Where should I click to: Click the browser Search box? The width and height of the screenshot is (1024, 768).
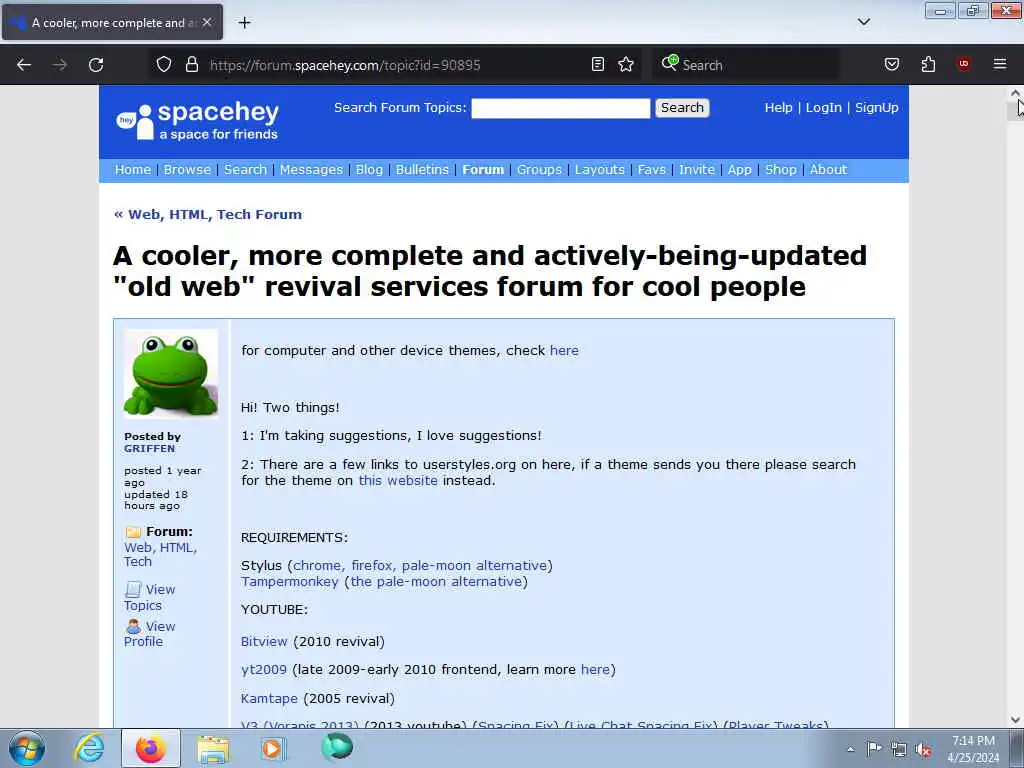click(746, 65)
